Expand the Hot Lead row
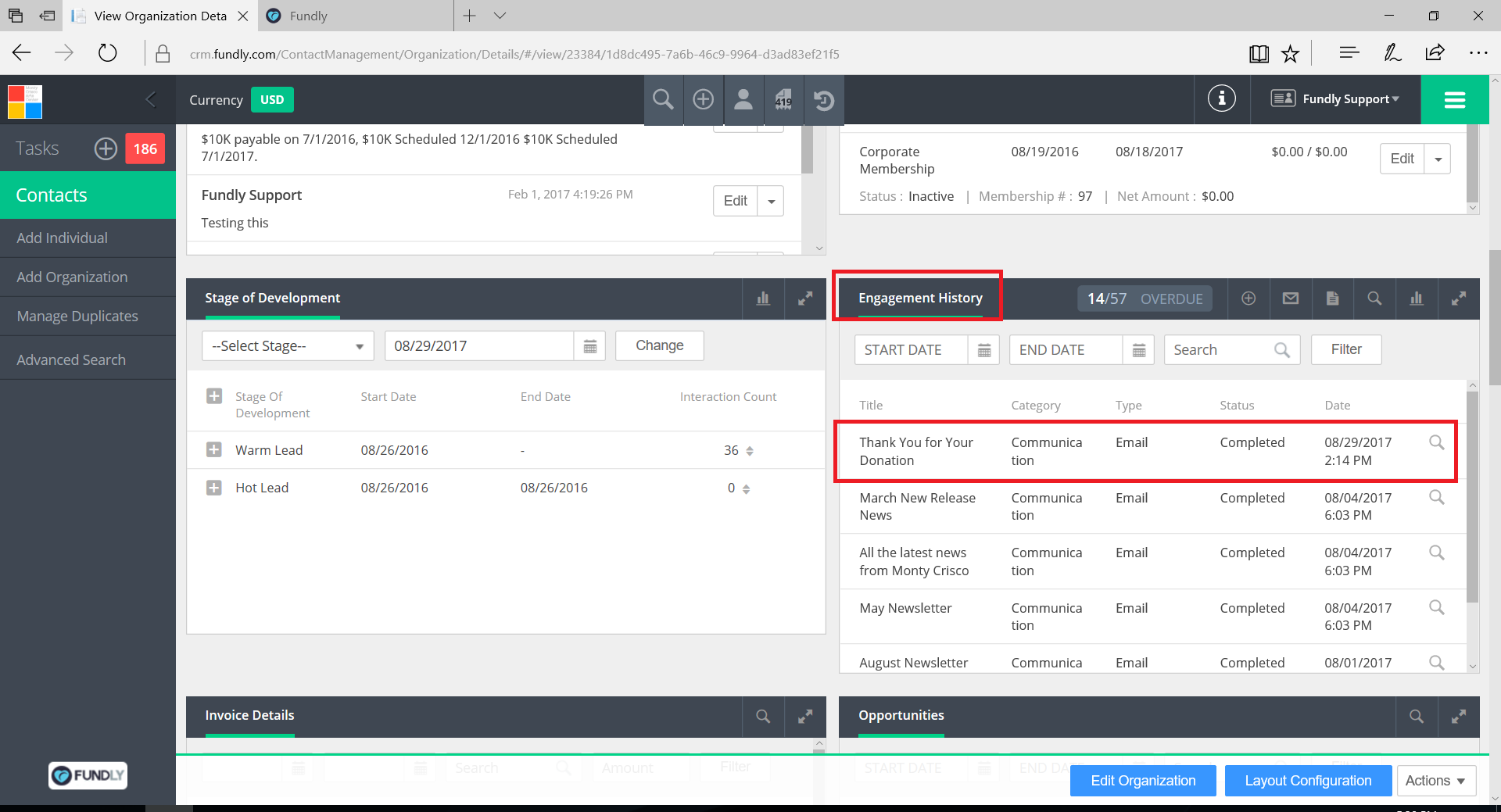 click(x=214, y=488)
